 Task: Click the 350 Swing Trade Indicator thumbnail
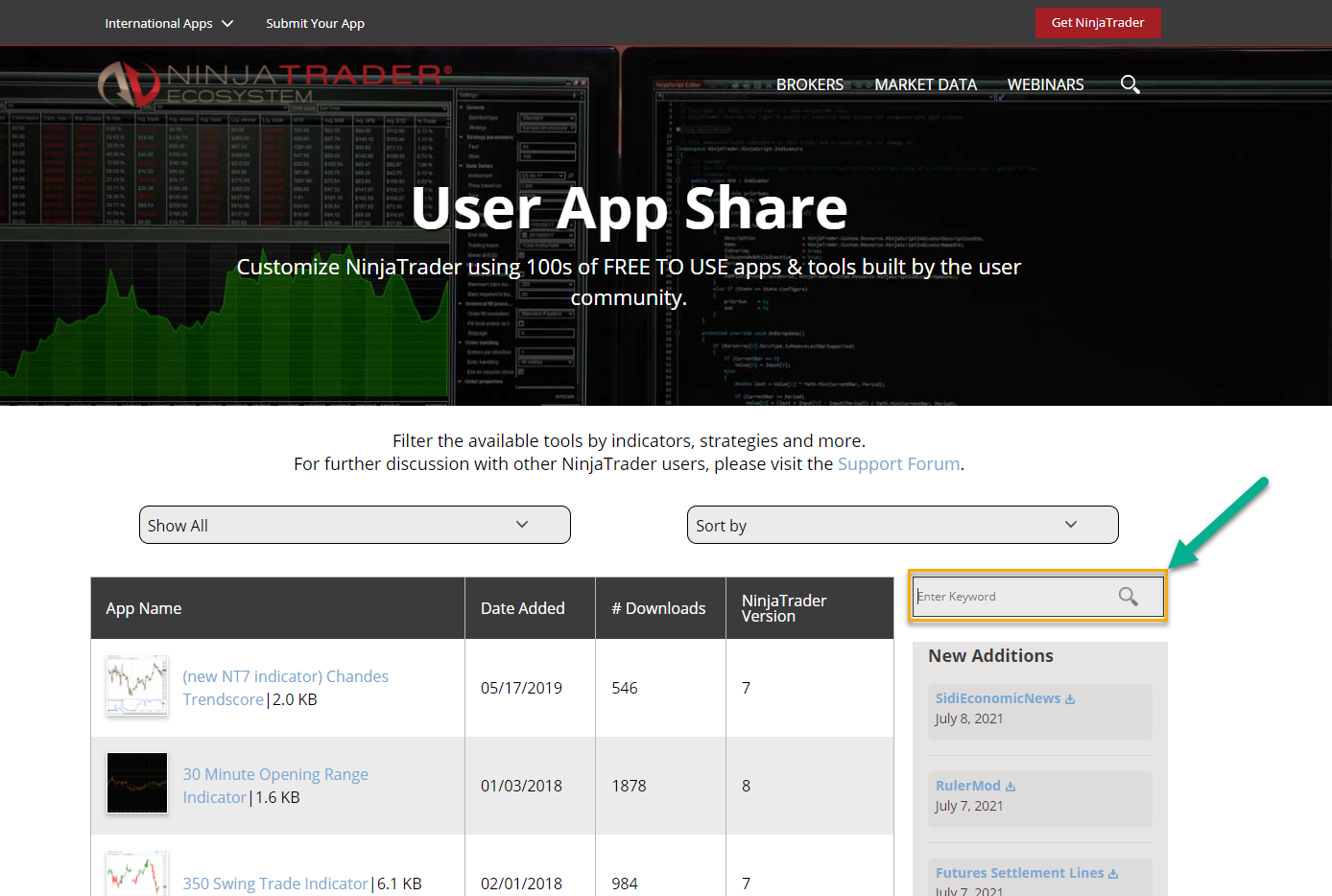137,873
